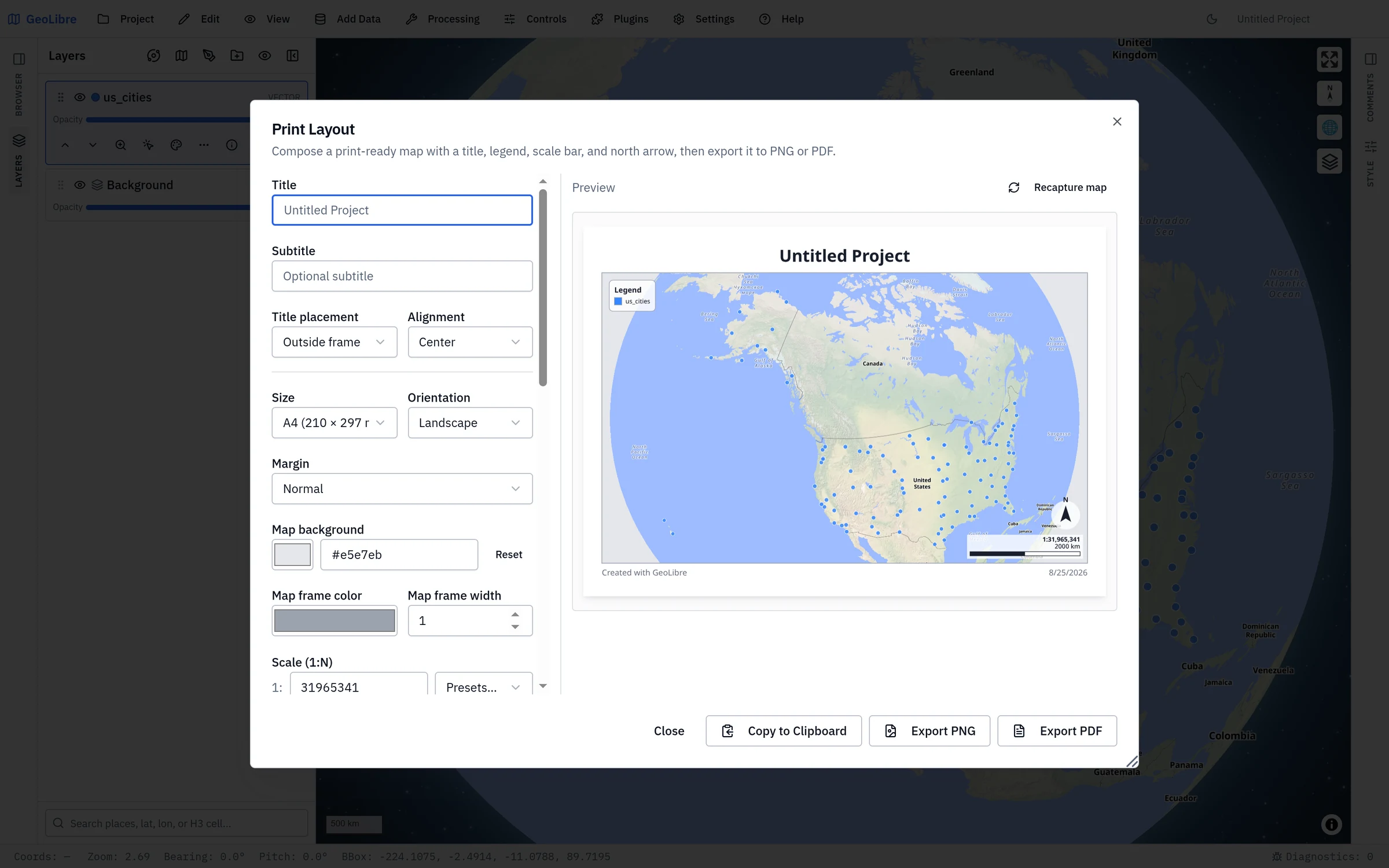Open Map frame color swatch
The width and height of the screenshot is (1389, 868).
click(x=334, y=620)
